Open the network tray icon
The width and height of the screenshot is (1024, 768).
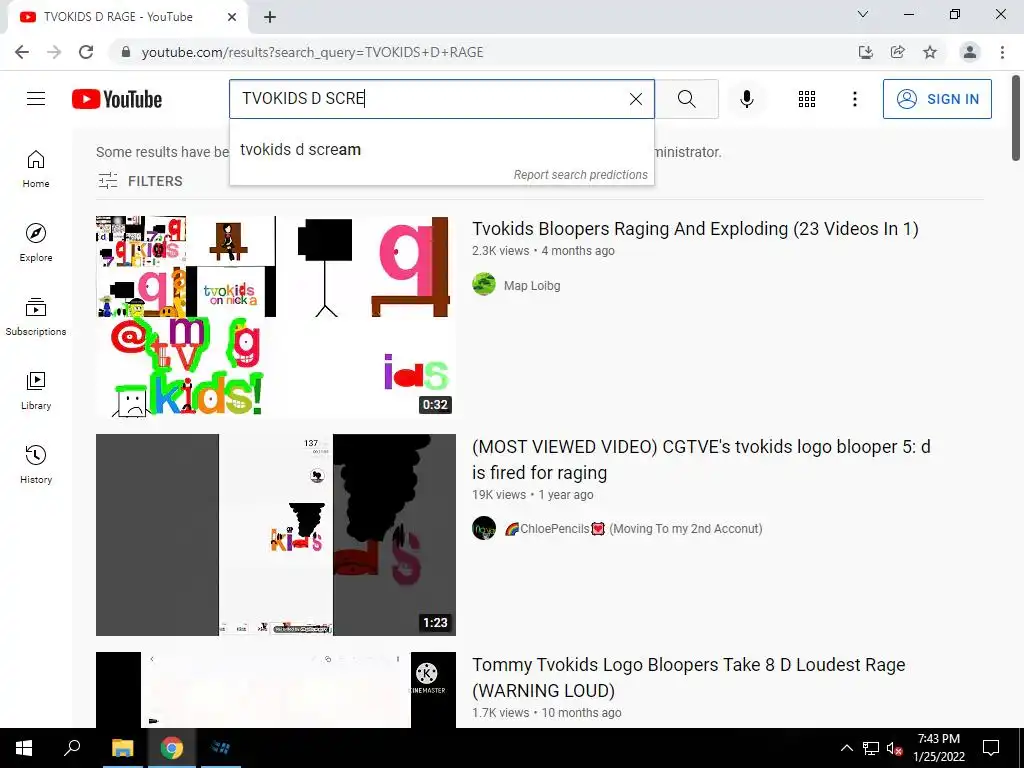point(871,748)
